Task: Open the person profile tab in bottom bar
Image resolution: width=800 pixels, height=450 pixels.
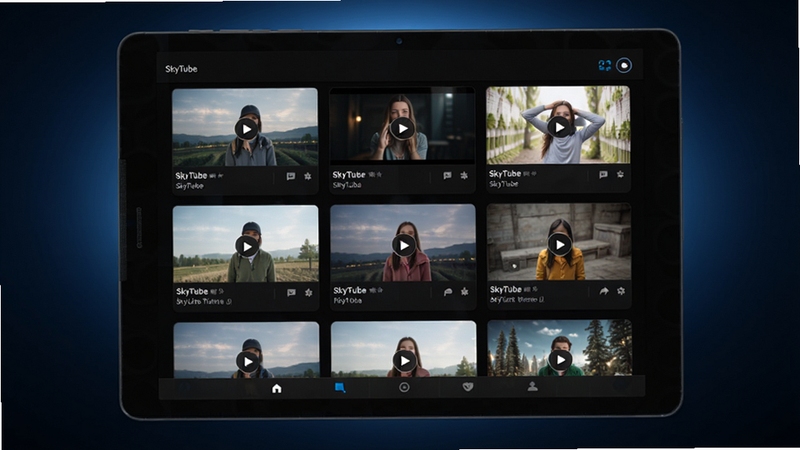Action: [532, 386]
